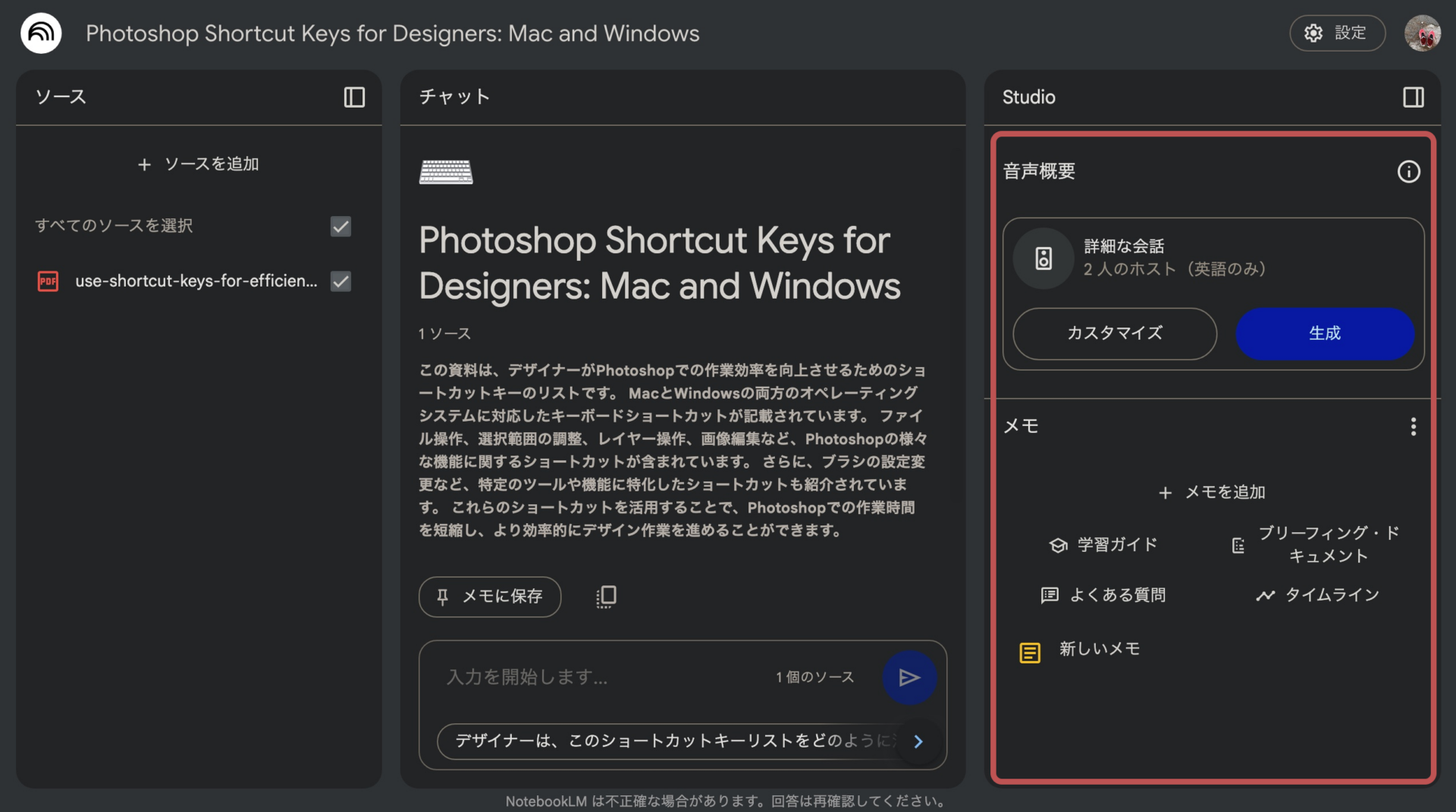The width and height of the screenshot is (1456, 812).
Task: Open the user profile avatar
Action: 1422,33
